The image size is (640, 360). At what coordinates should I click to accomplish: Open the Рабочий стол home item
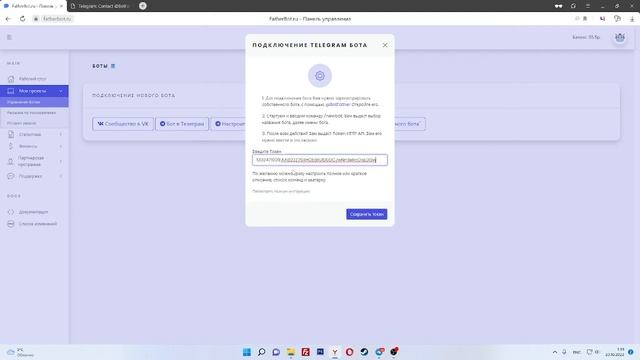34,79
